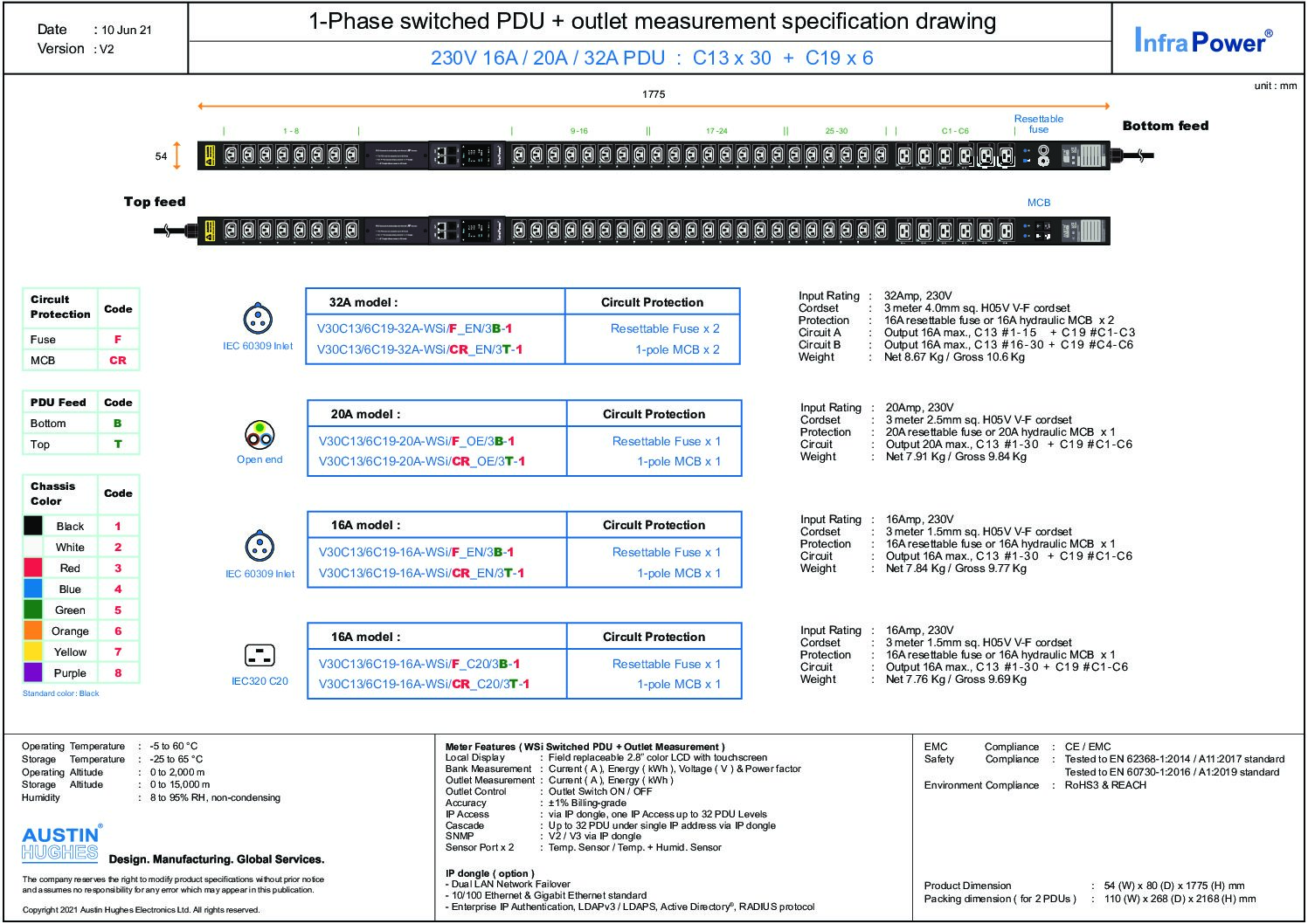Click model V30C13/6C19-16A-WSi/CR_EN/3T-1
Image resolution: width=1308 pixels, height=924 pixels.
pos(421,573)
